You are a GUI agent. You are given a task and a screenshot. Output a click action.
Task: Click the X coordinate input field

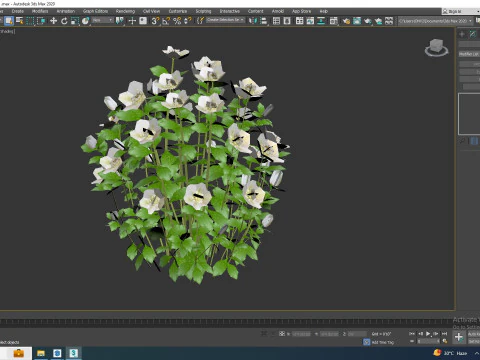tap(301, 334)
